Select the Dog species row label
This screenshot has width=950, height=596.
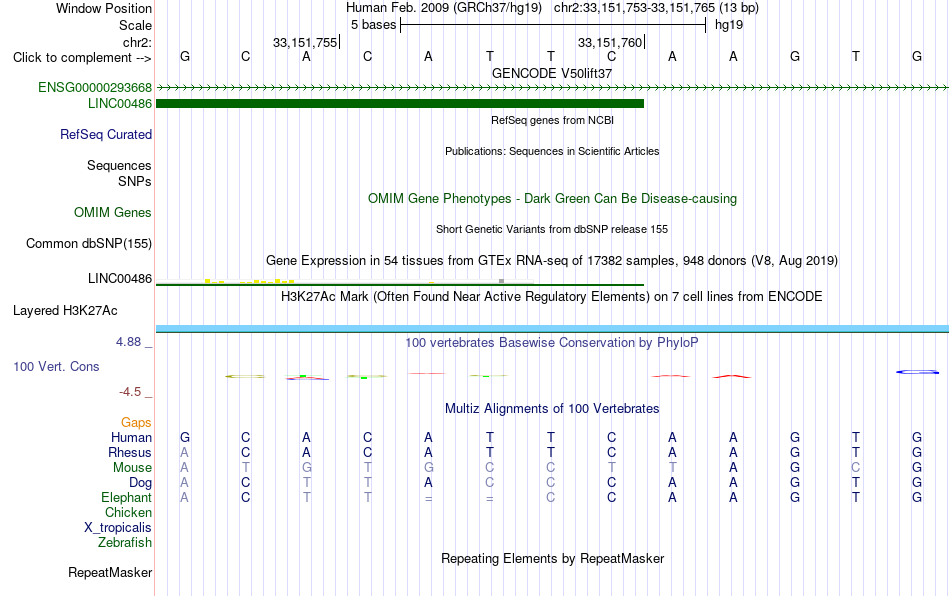(x=141, y=483)
